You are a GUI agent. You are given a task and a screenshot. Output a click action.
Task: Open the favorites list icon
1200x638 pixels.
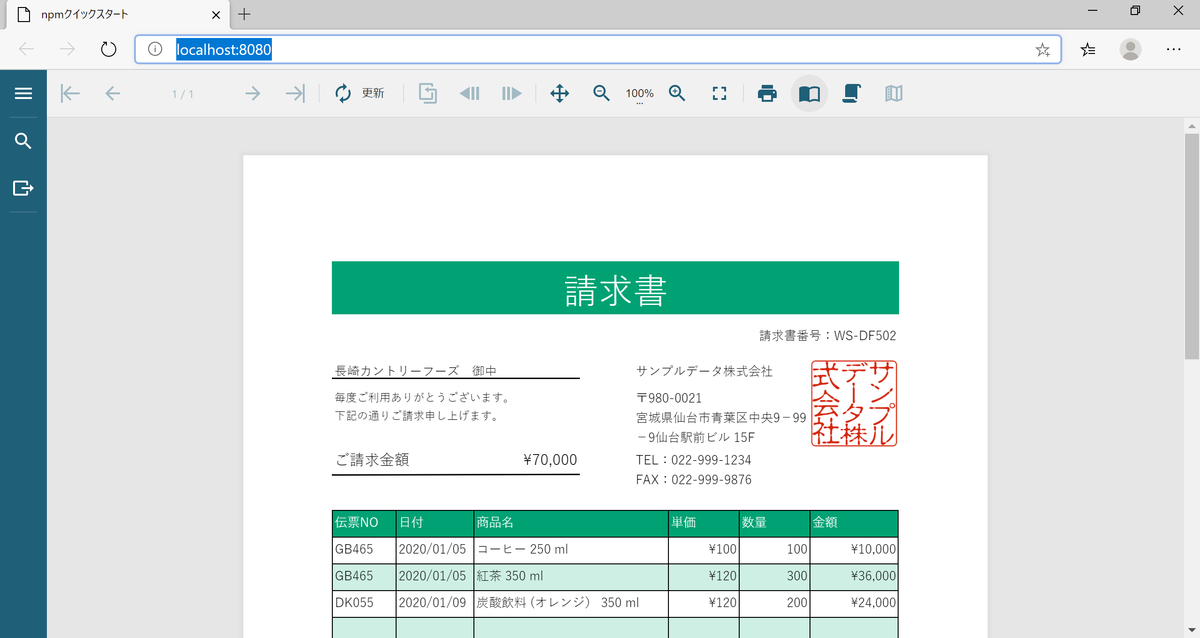pyautogui.click(x=1089, y=49)
